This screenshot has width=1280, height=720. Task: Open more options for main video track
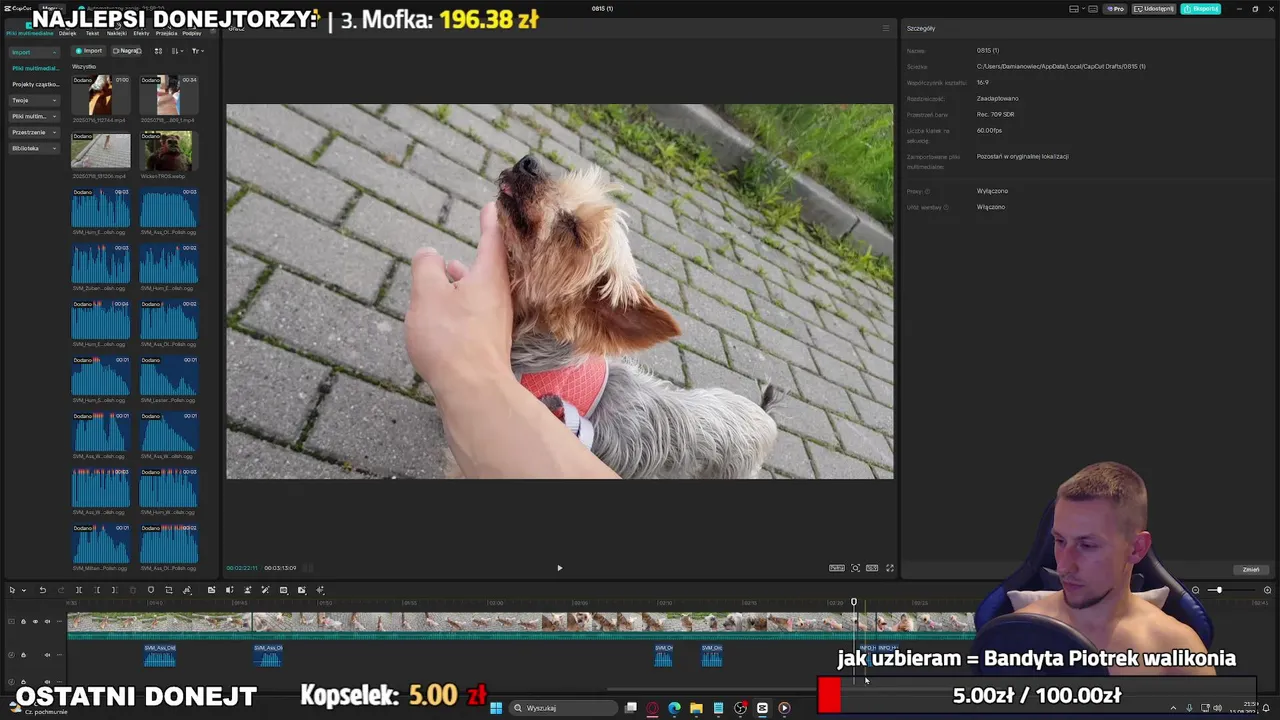(x=59, y=621)
